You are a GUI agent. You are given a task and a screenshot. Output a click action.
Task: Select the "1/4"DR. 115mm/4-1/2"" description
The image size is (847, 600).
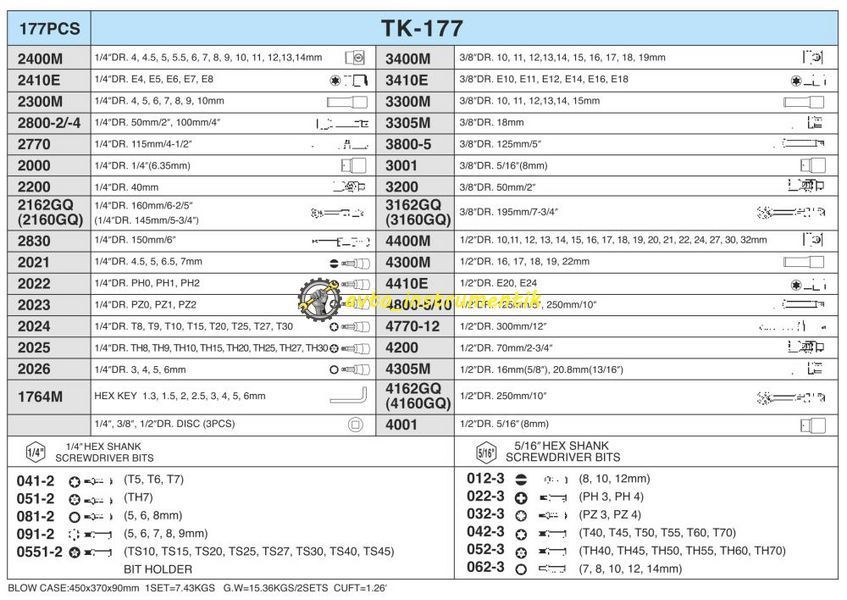coord(143,144)
